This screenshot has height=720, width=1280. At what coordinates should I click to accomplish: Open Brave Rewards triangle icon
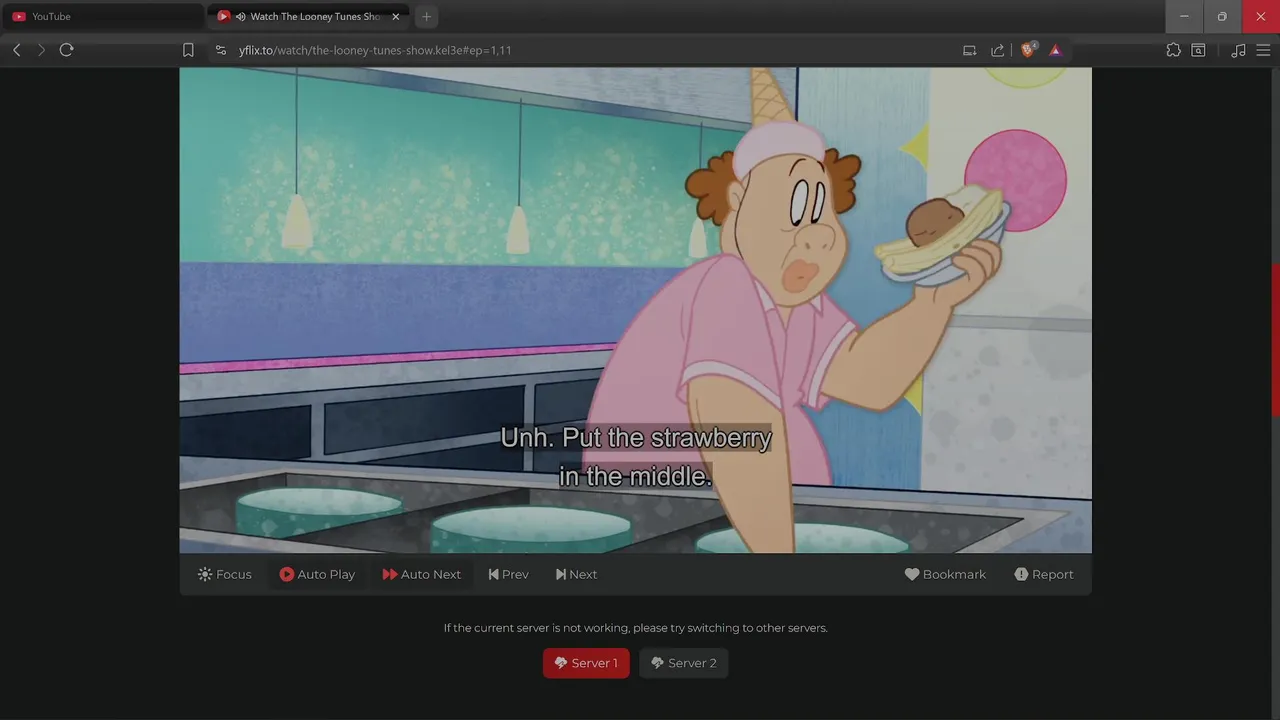pyautogui.click(x=1055, y=50)
